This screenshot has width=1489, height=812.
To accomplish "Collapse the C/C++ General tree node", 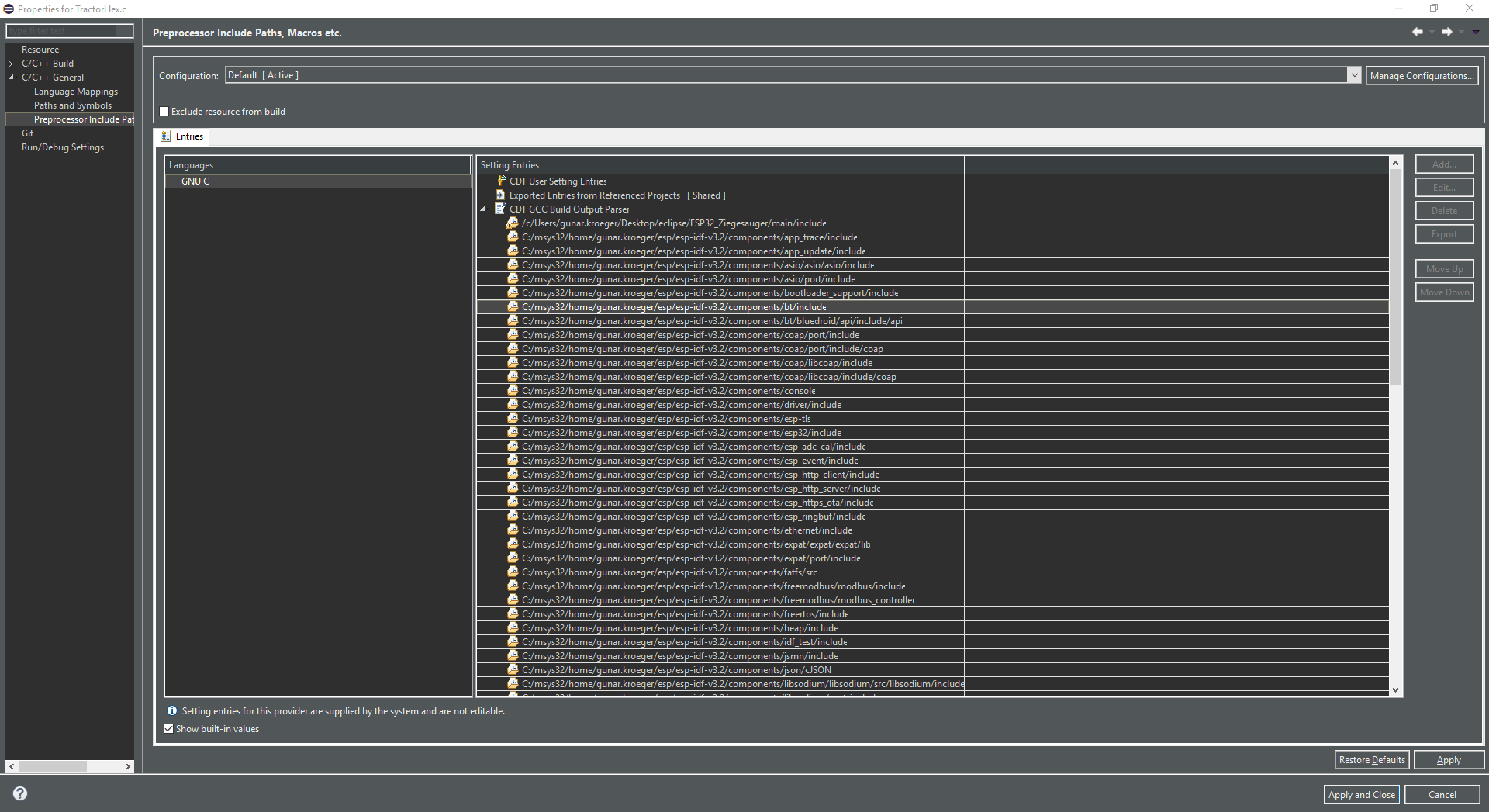I will tap(11, 78).
